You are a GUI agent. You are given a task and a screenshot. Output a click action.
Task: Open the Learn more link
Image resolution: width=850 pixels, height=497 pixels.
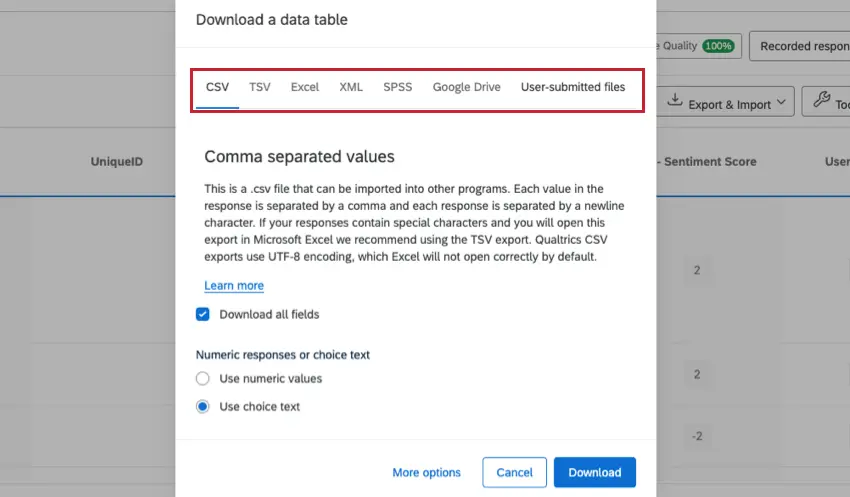(234, 286)
